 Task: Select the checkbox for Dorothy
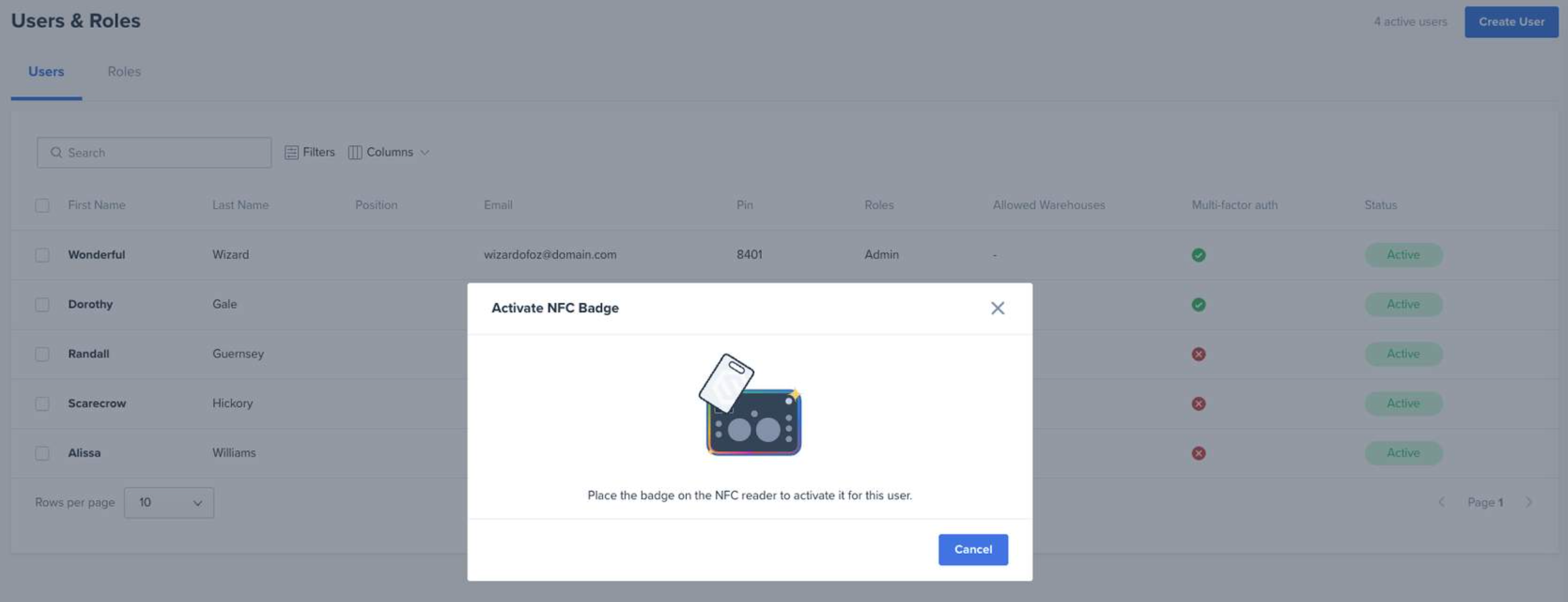(x=42, y=305)
